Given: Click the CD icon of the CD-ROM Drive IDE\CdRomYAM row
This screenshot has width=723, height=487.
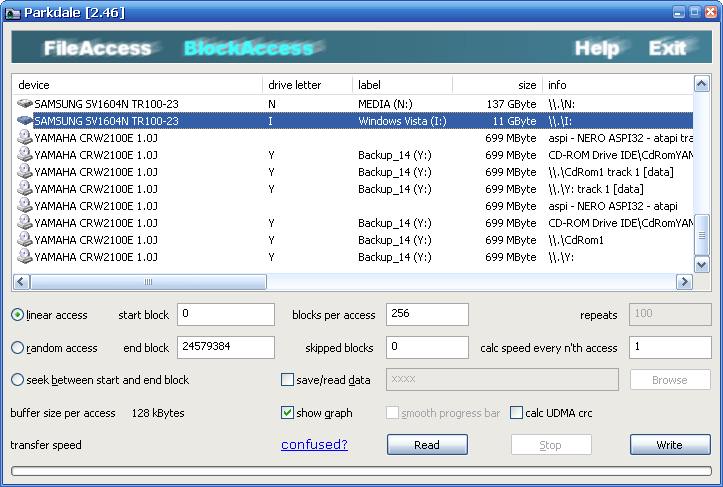Looking at the screenshot, I should pyautogui.click(x=25, y=155).
